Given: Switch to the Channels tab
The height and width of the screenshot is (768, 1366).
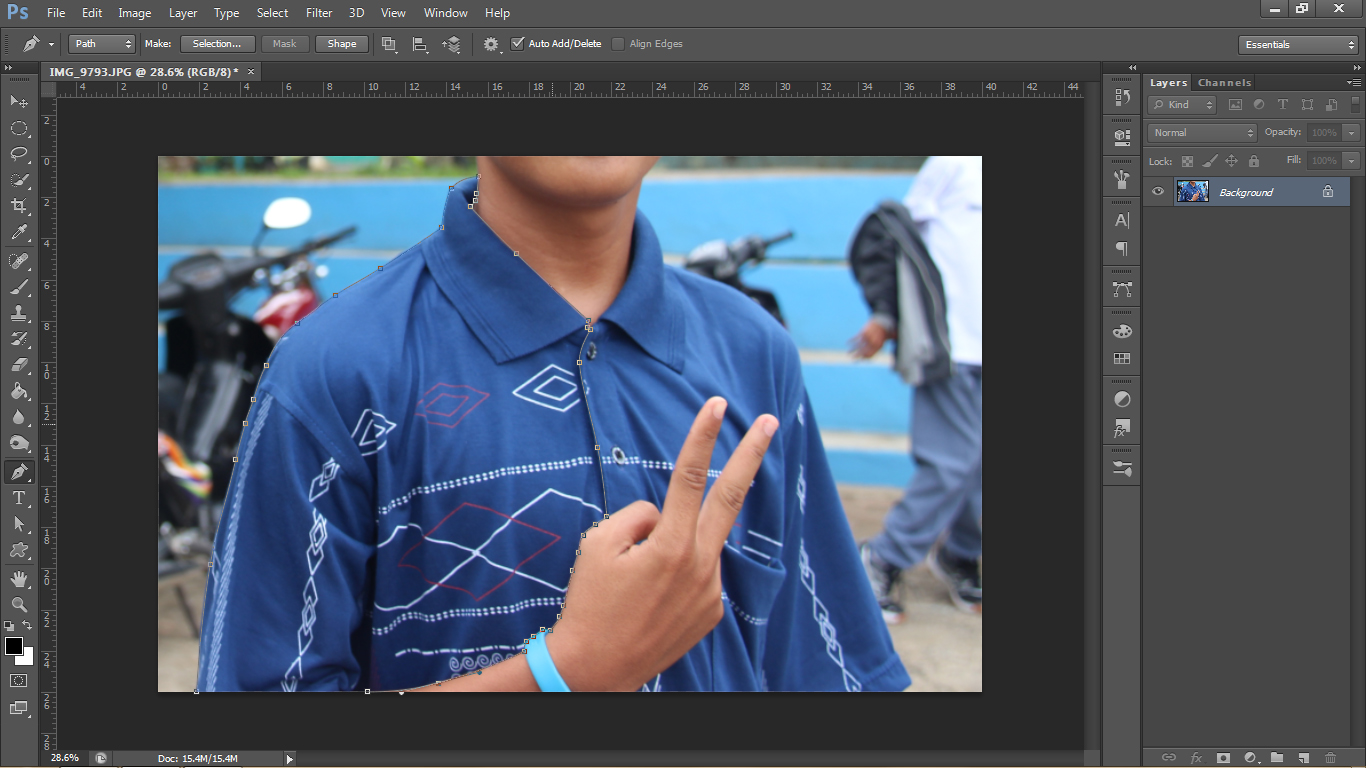Looking at the screenshot, I should 1224,82.
